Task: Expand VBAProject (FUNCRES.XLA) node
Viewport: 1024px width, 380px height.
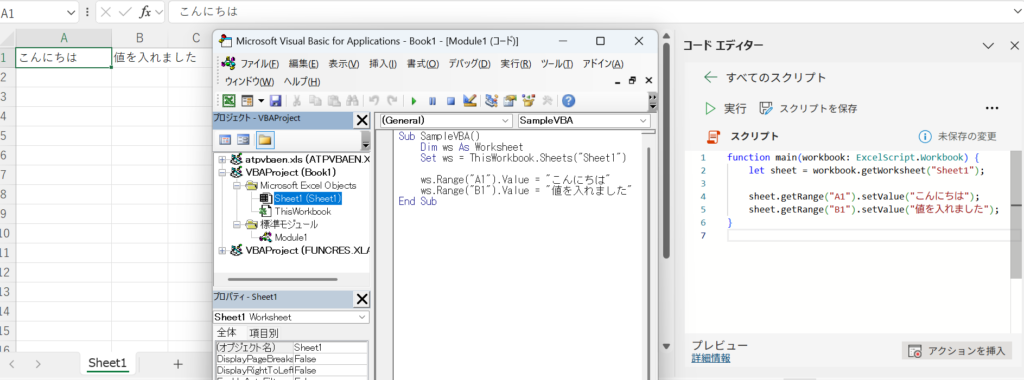Action: [x=222, y=250]
